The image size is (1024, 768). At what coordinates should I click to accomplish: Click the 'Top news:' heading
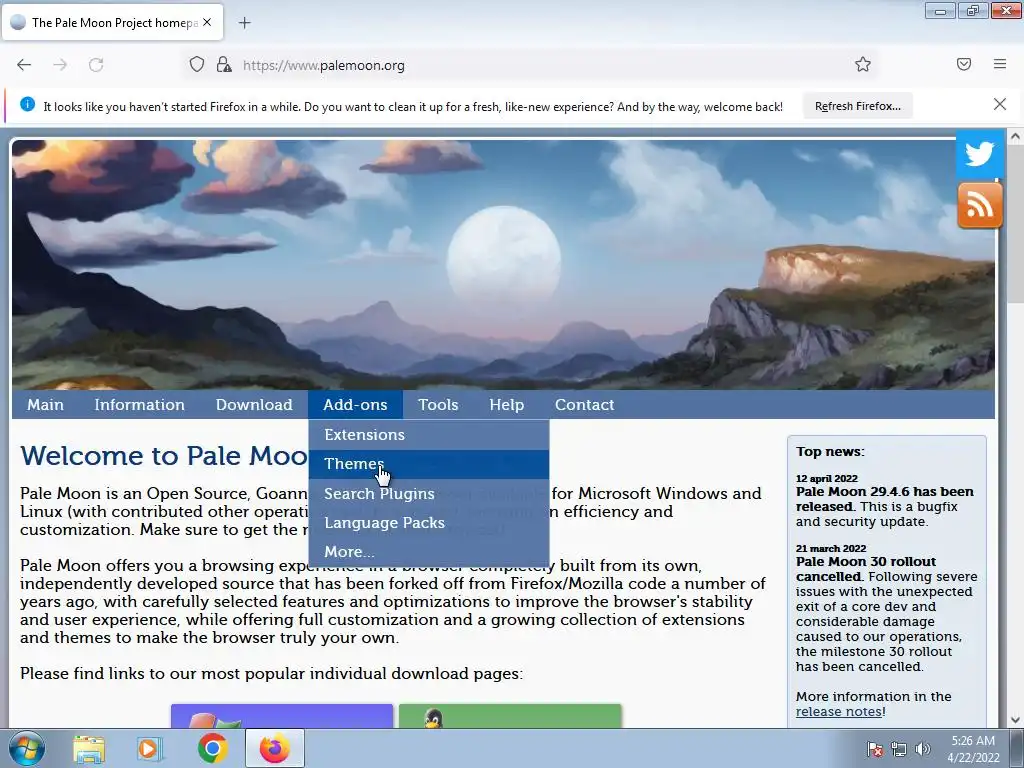tap(830, 451)
